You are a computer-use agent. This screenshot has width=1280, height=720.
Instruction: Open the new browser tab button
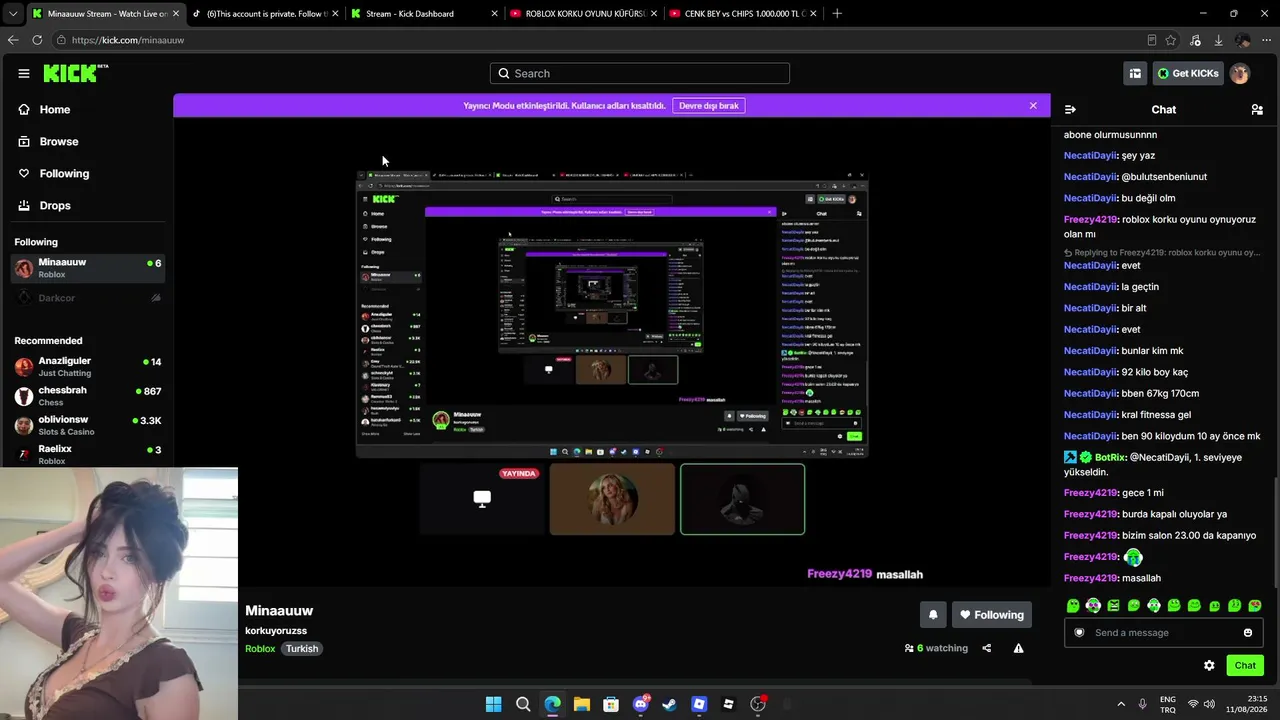tap(837, 13)
